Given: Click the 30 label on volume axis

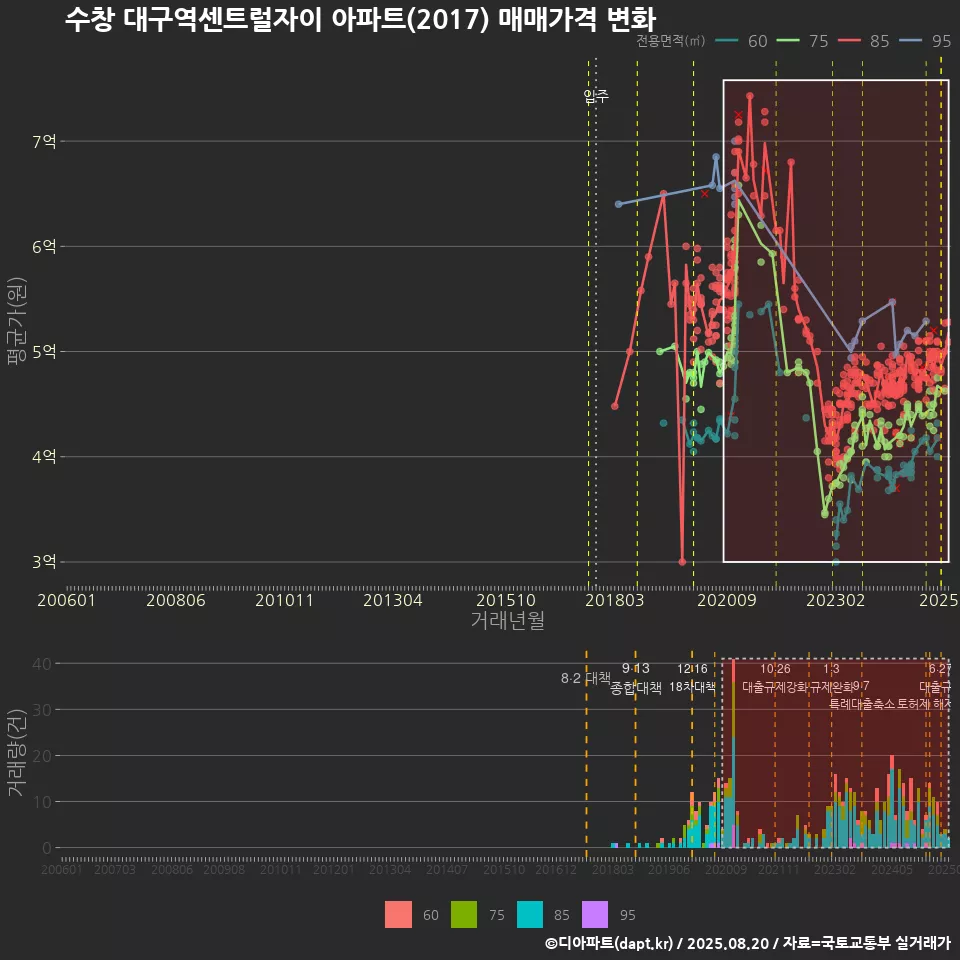Looking at the screenshot, I should (42, 710).
